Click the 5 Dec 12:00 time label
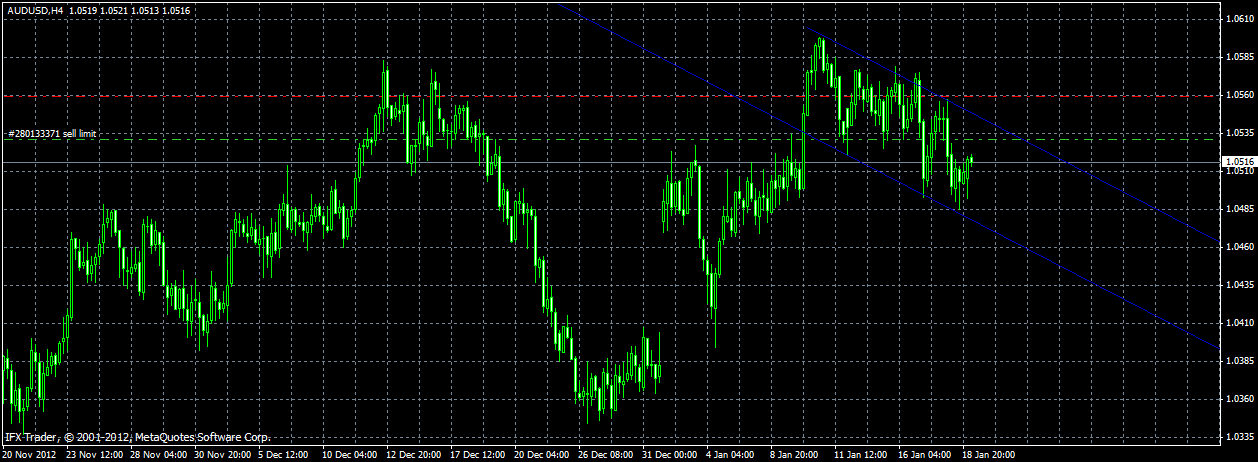This screenshot has width=1258, height=462. click(284, 454)
